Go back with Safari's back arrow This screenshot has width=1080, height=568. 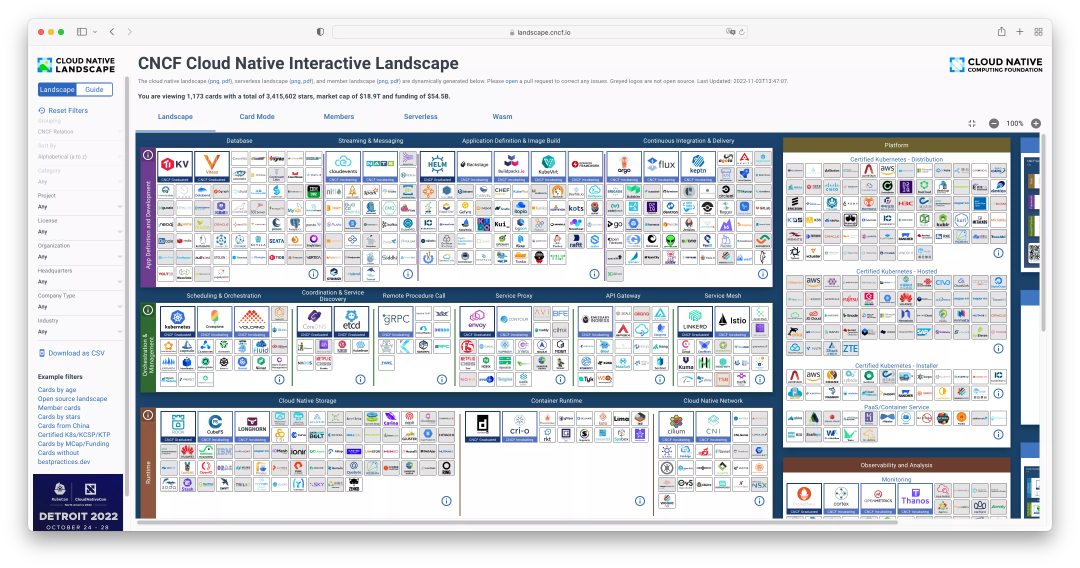112,32
